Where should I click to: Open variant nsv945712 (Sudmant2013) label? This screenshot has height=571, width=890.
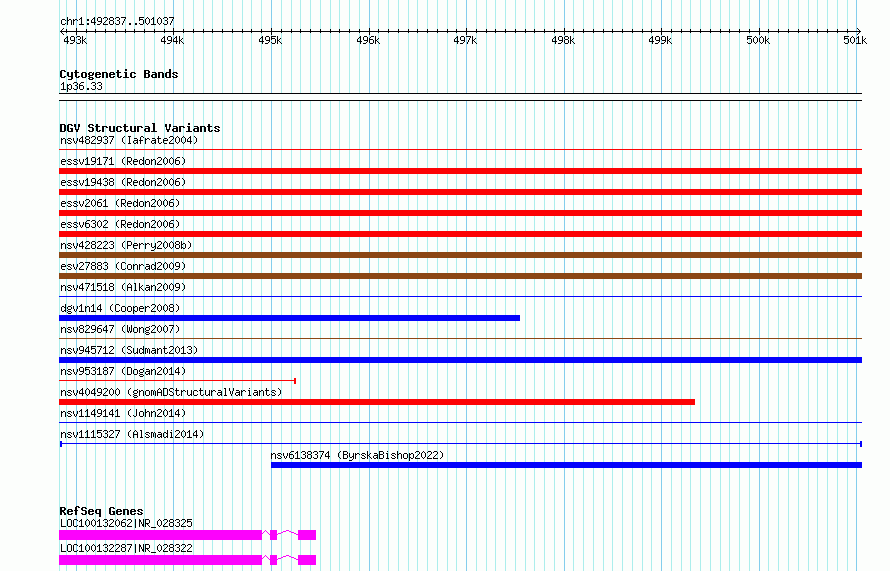coord(129,350)
